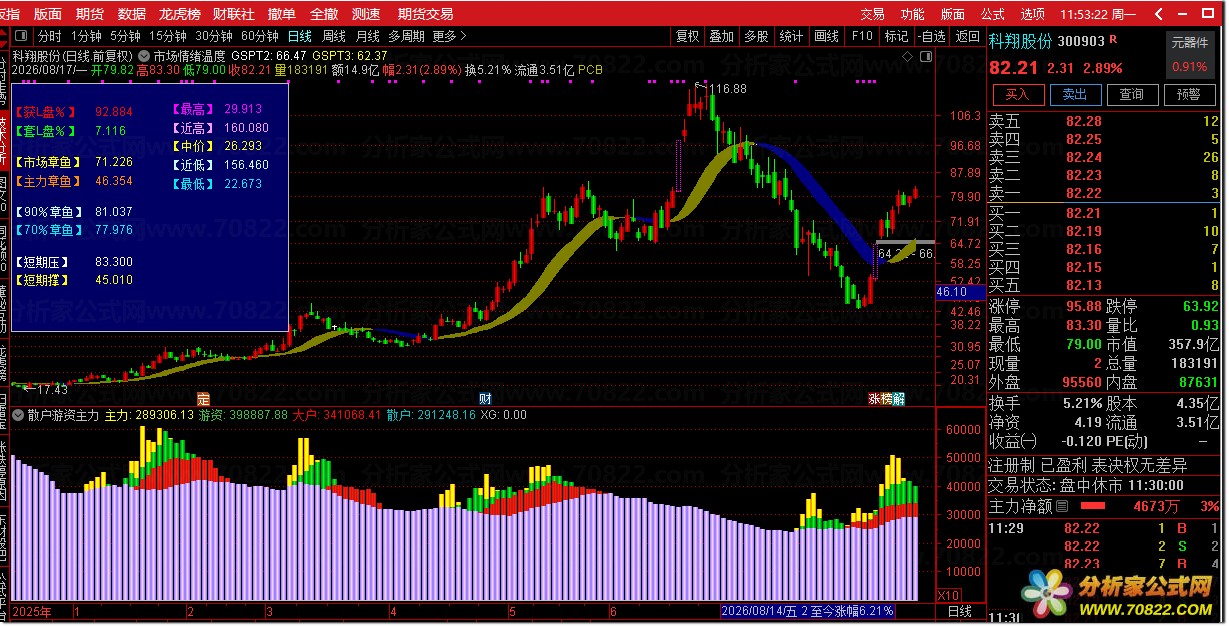Click the 榜 marker near the chart bottom

click(x=886, y=398)
